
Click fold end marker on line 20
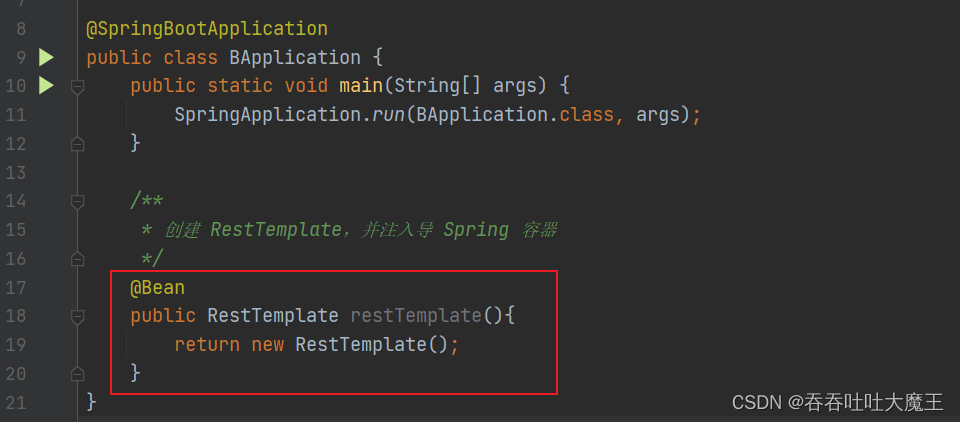pos(77,373)
